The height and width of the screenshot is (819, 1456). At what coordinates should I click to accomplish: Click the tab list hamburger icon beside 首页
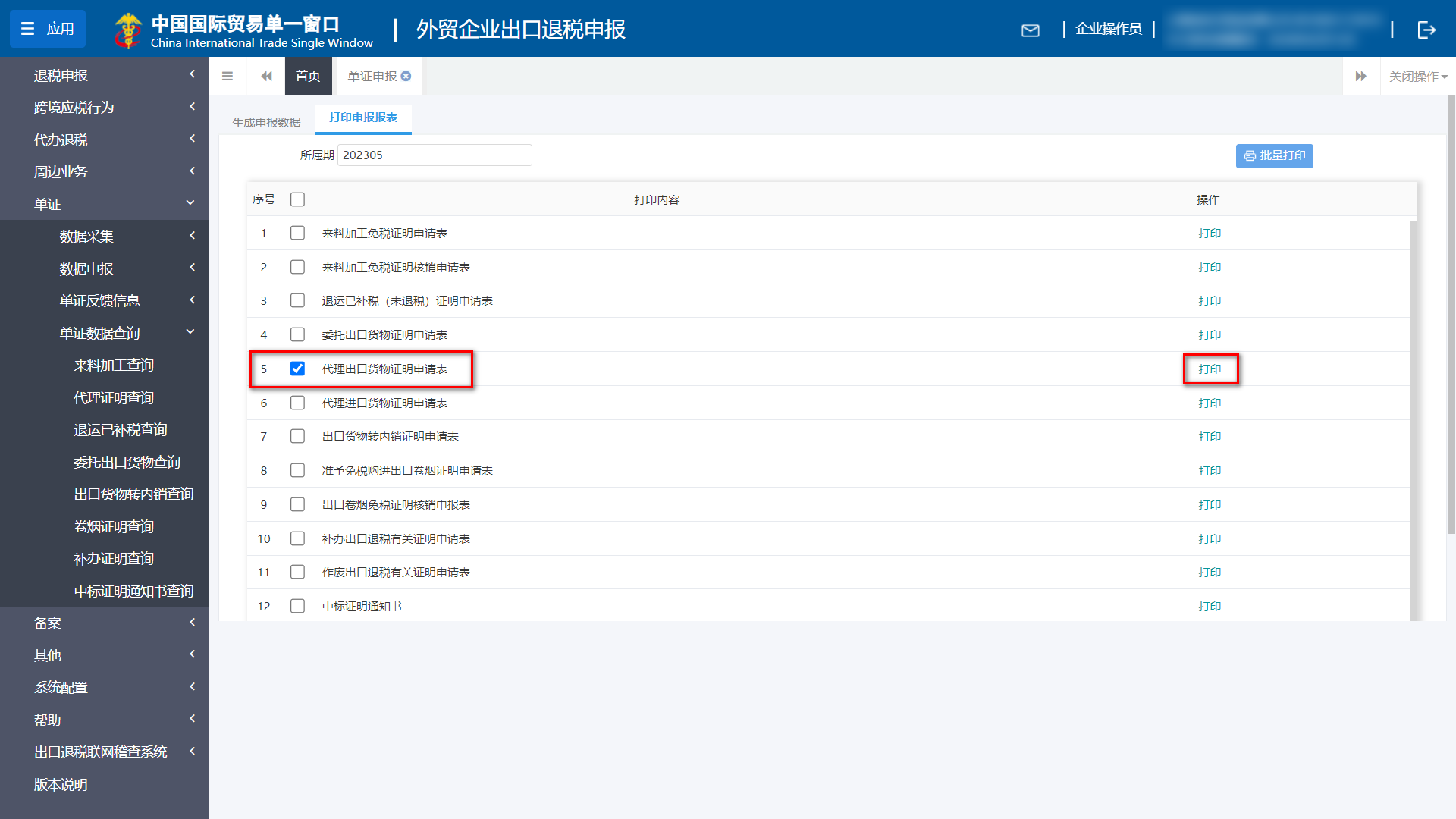pos(227,76)
